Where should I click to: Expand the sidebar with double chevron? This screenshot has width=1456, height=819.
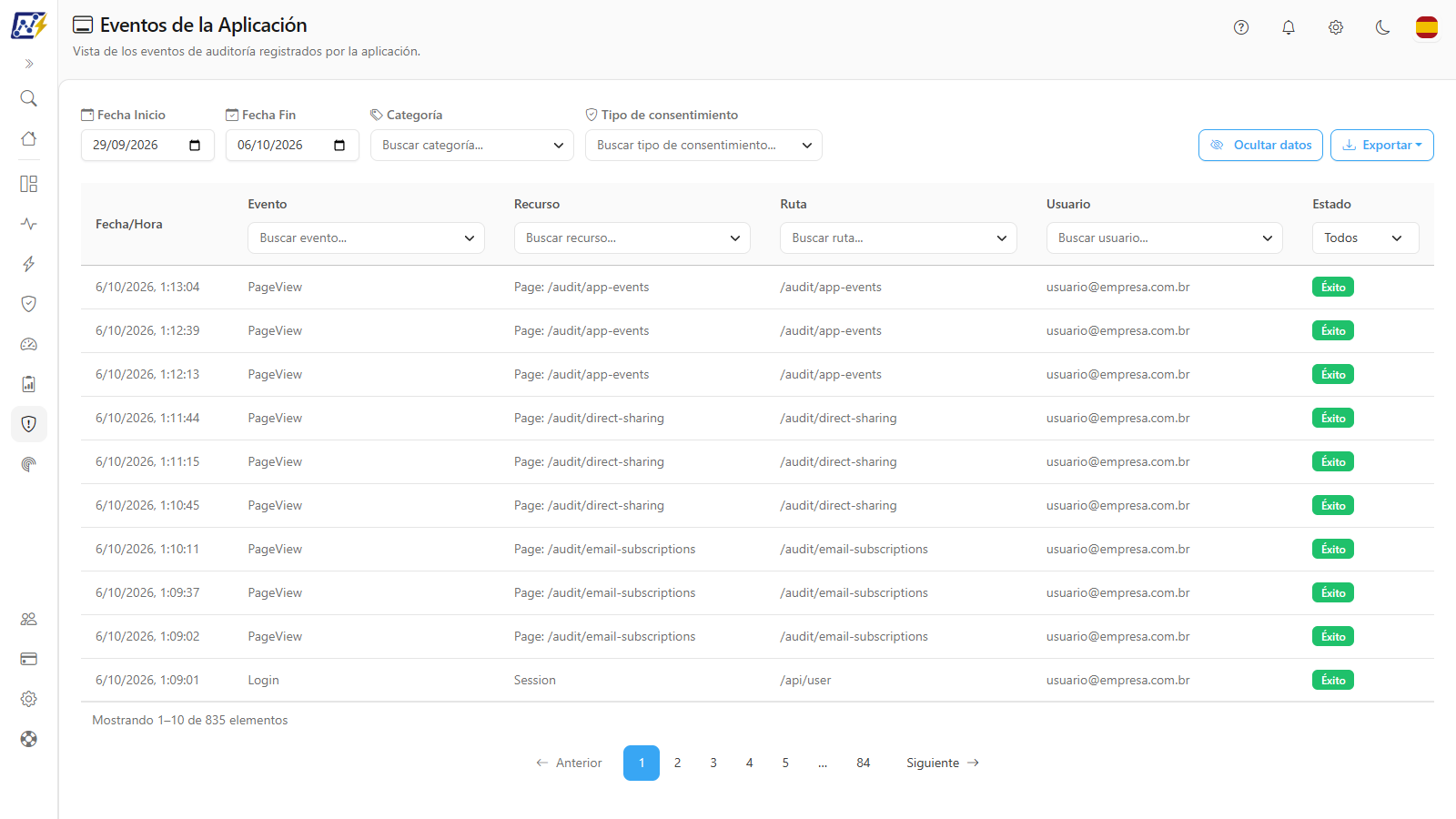pyautogui.click(x=29, y=64)
